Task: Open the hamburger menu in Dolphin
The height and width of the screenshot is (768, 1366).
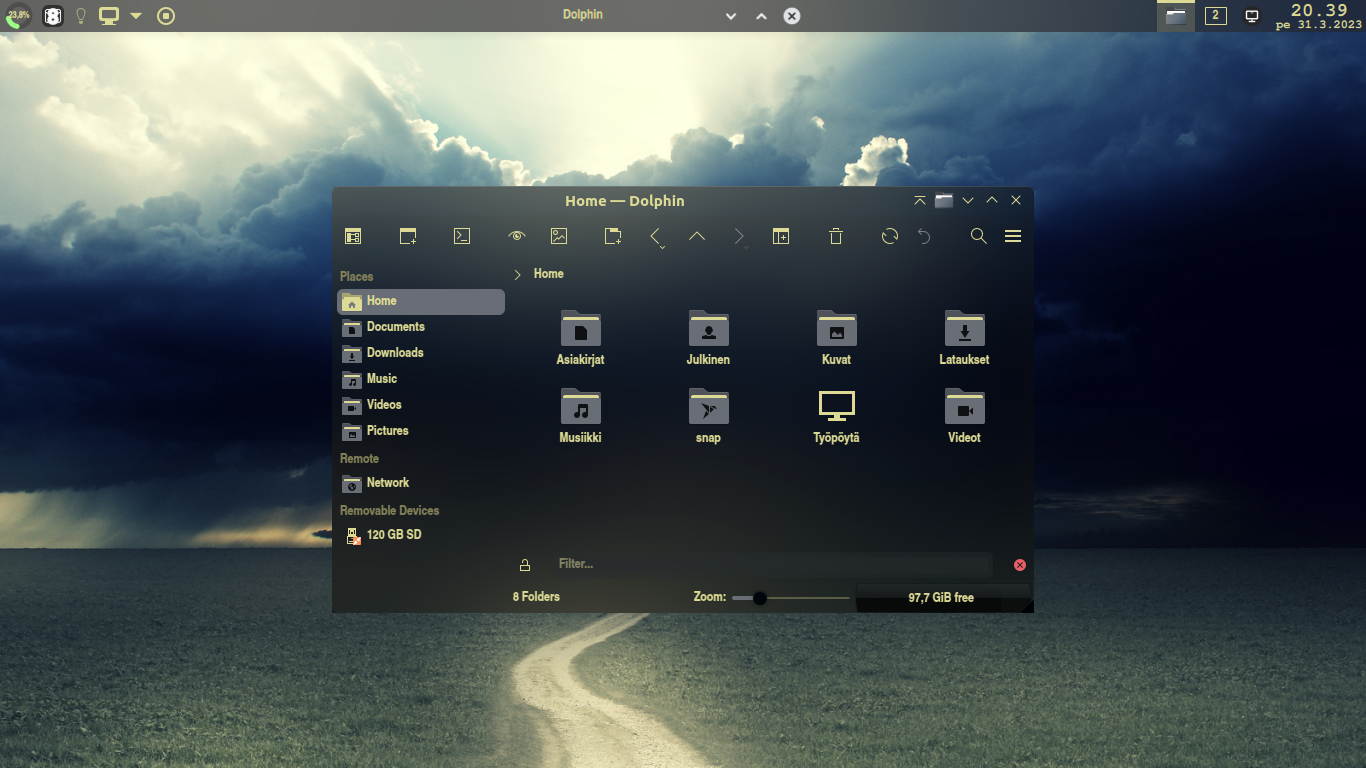Action: [x=1013, y=236]
